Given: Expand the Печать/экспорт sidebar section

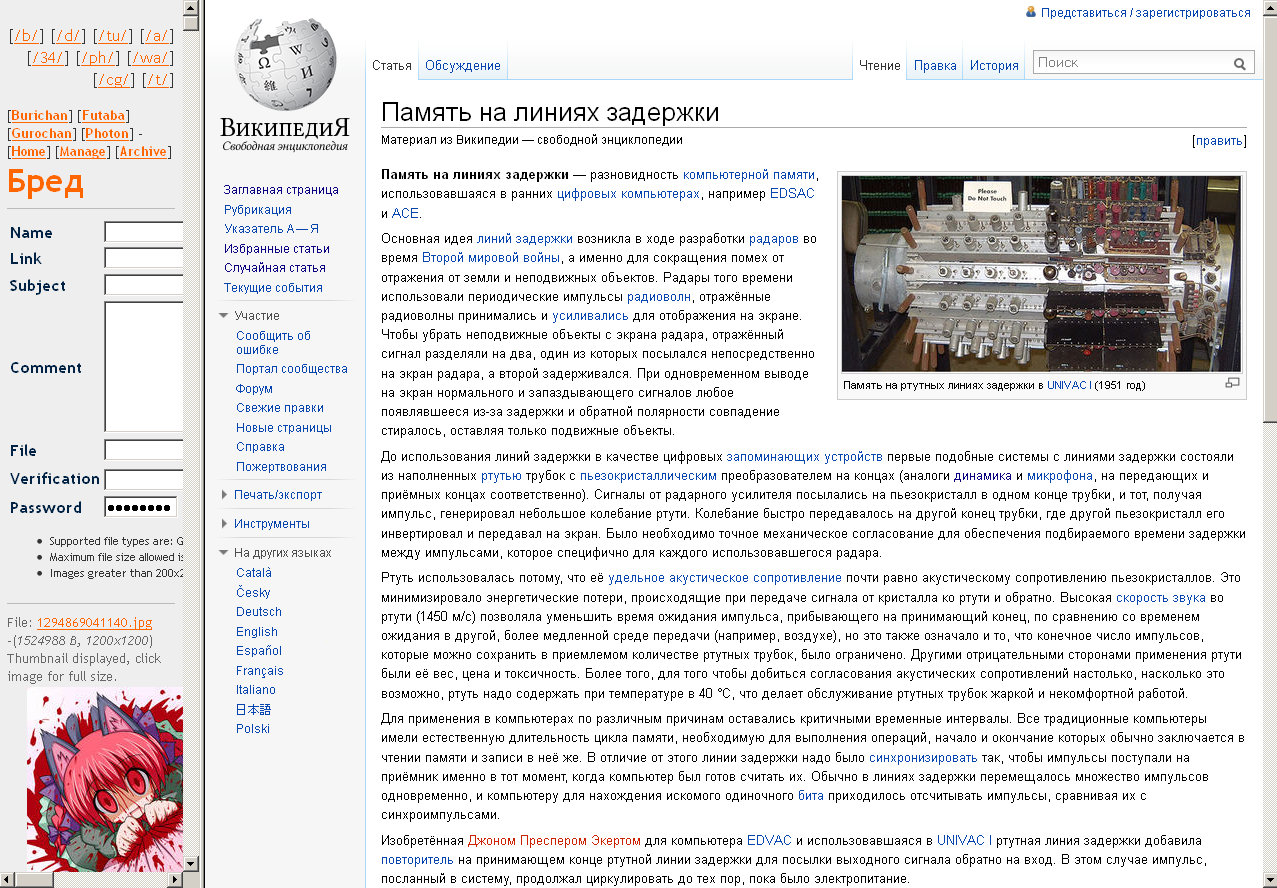Looking at the screenshot, I should coord(224,495).
